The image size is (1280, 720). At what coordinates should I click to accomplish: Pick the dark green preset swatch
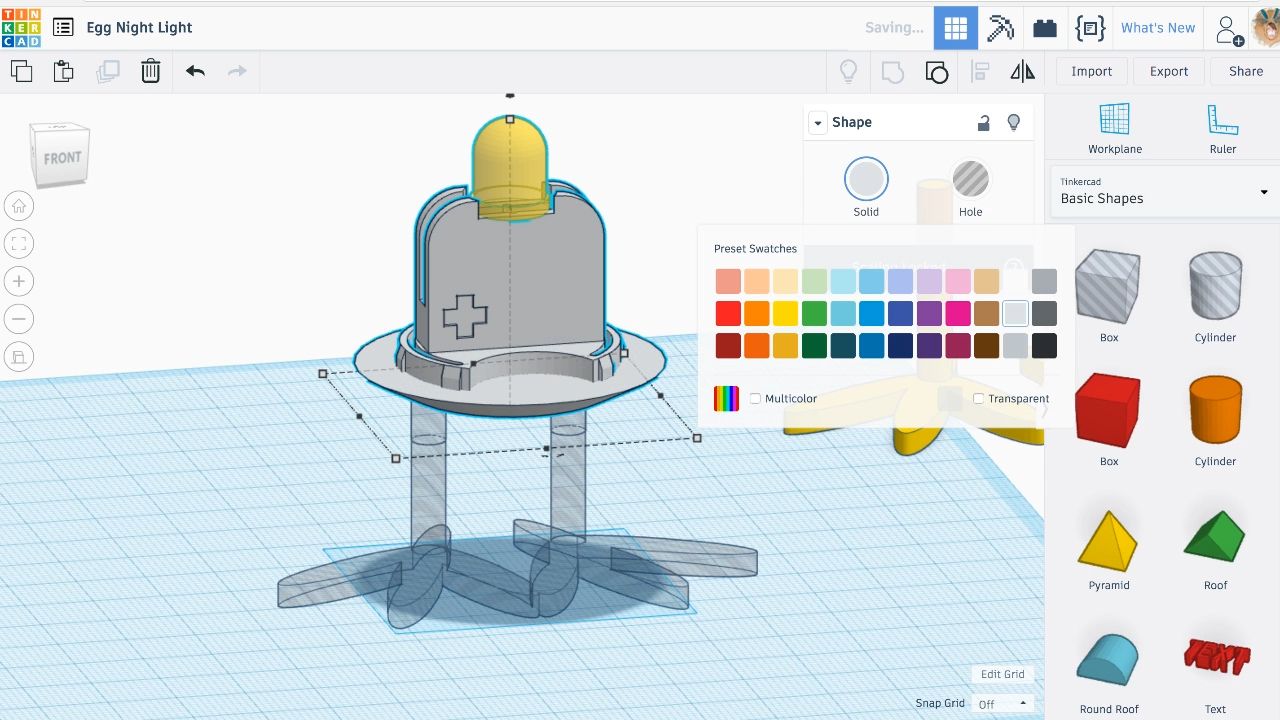[x=814, y=346]
